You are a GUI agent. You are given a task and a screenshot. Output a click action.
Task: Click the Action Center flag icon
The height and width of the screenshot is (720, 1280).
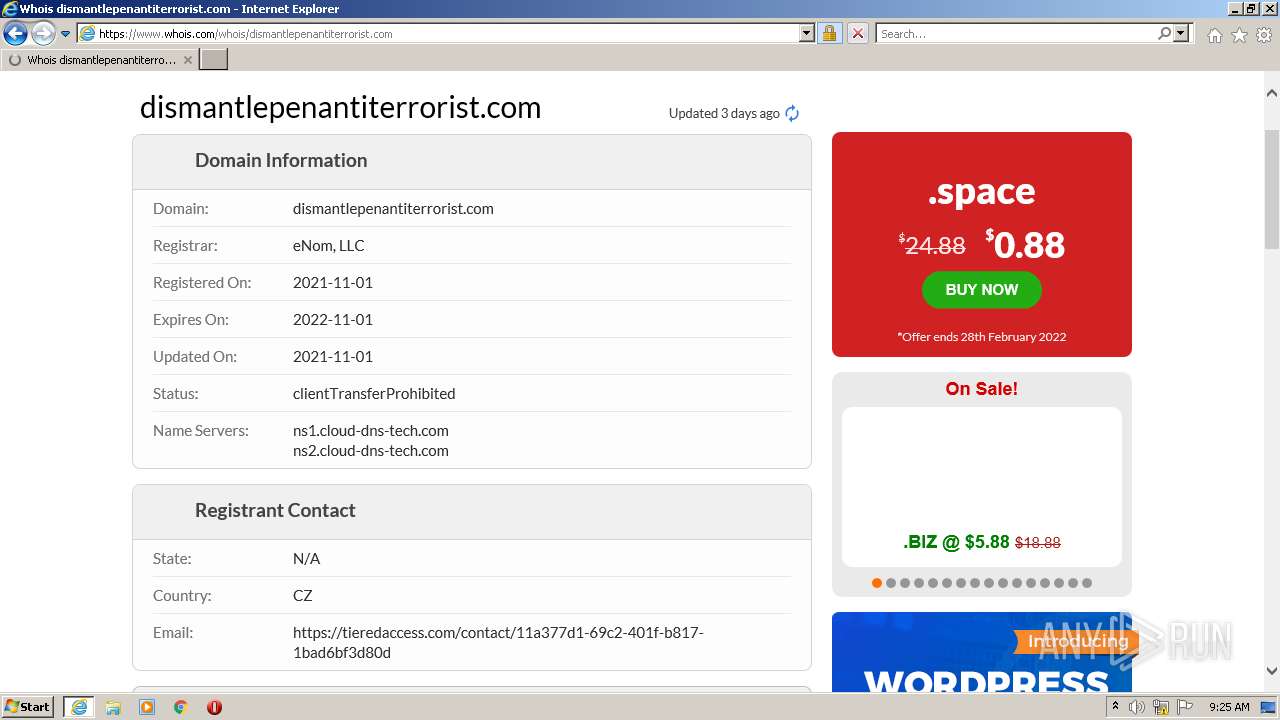(x=1183, y=707)
